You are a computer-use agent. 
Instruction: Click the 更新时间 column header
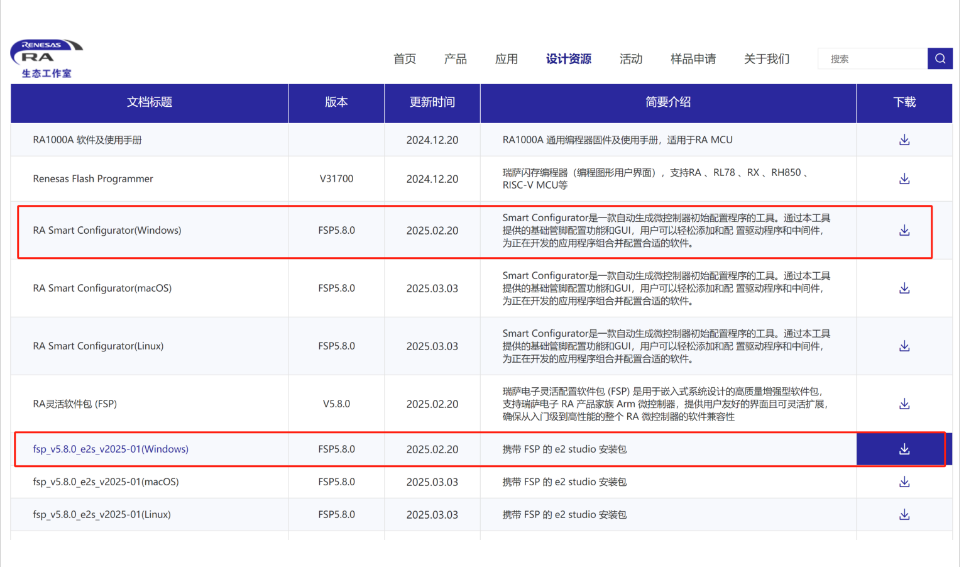pos(432,102)
